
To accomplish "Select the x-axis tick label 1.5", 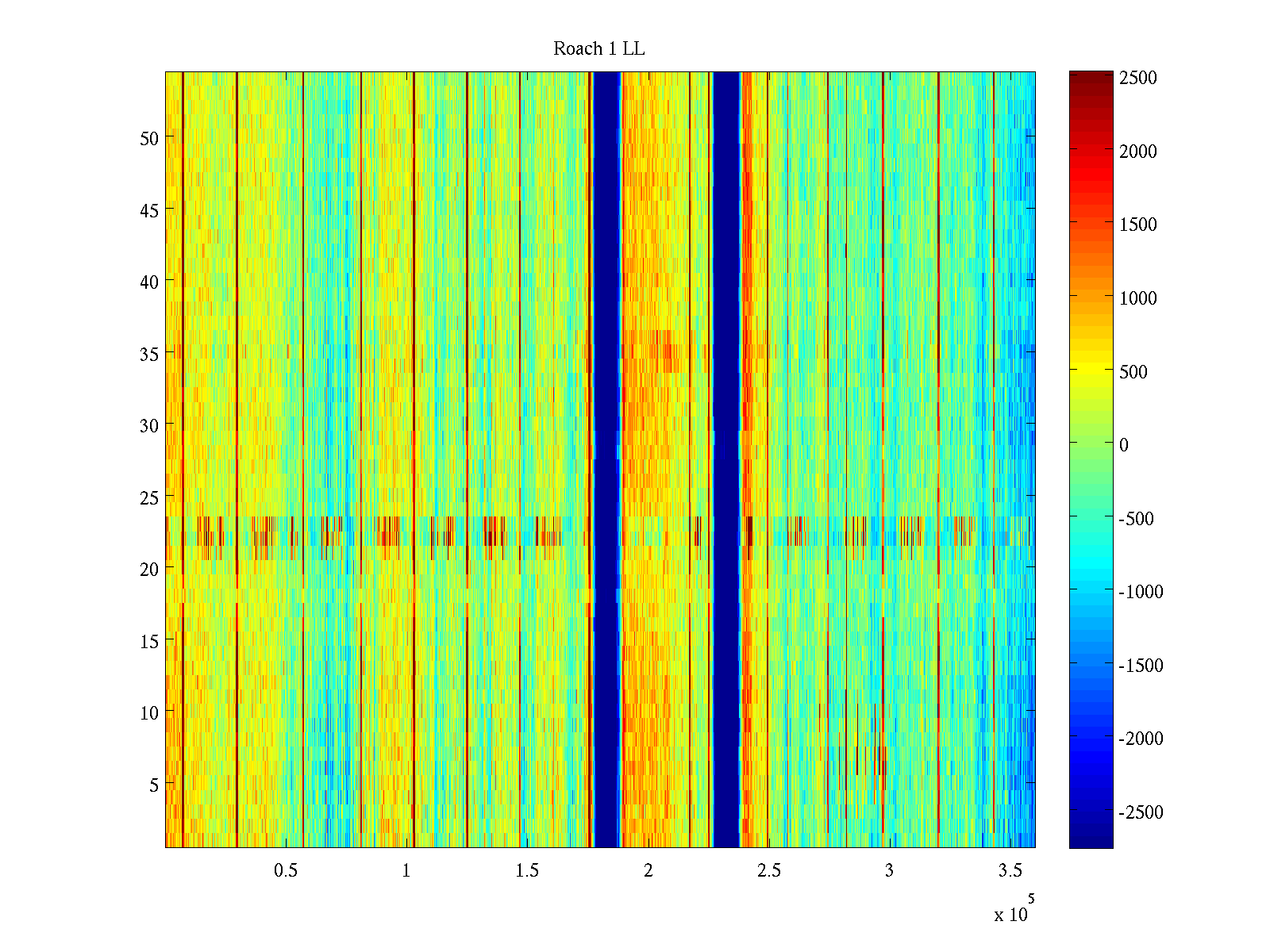I will coord(527,871).
